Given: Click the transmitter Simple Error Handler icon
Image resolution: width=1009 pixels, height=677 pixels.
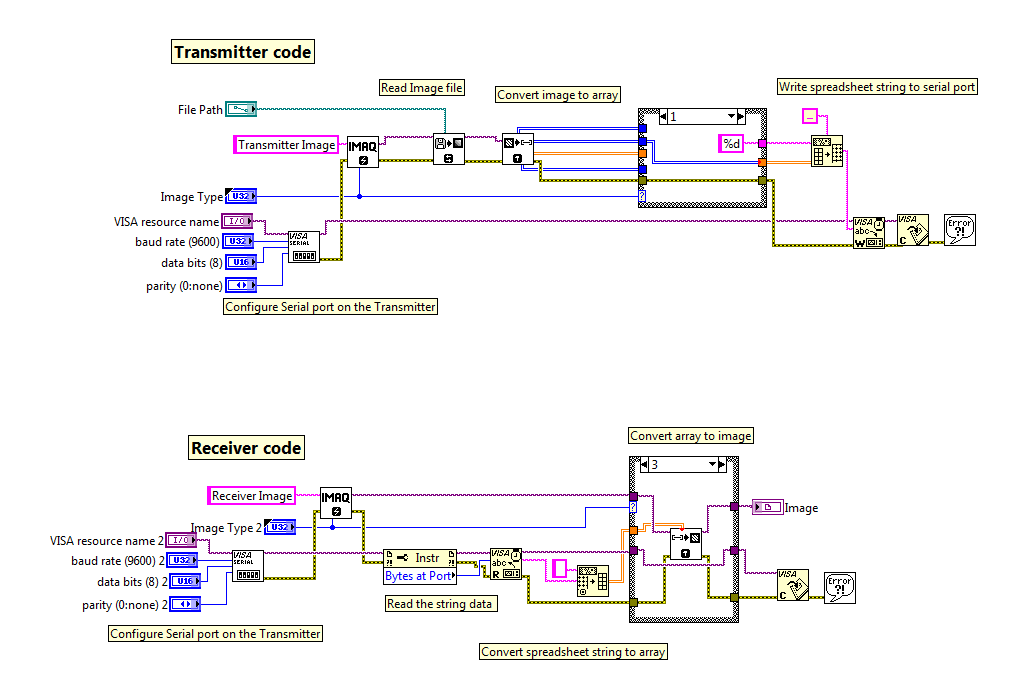Looking at the screenshot, I should [x=958, y=228].
